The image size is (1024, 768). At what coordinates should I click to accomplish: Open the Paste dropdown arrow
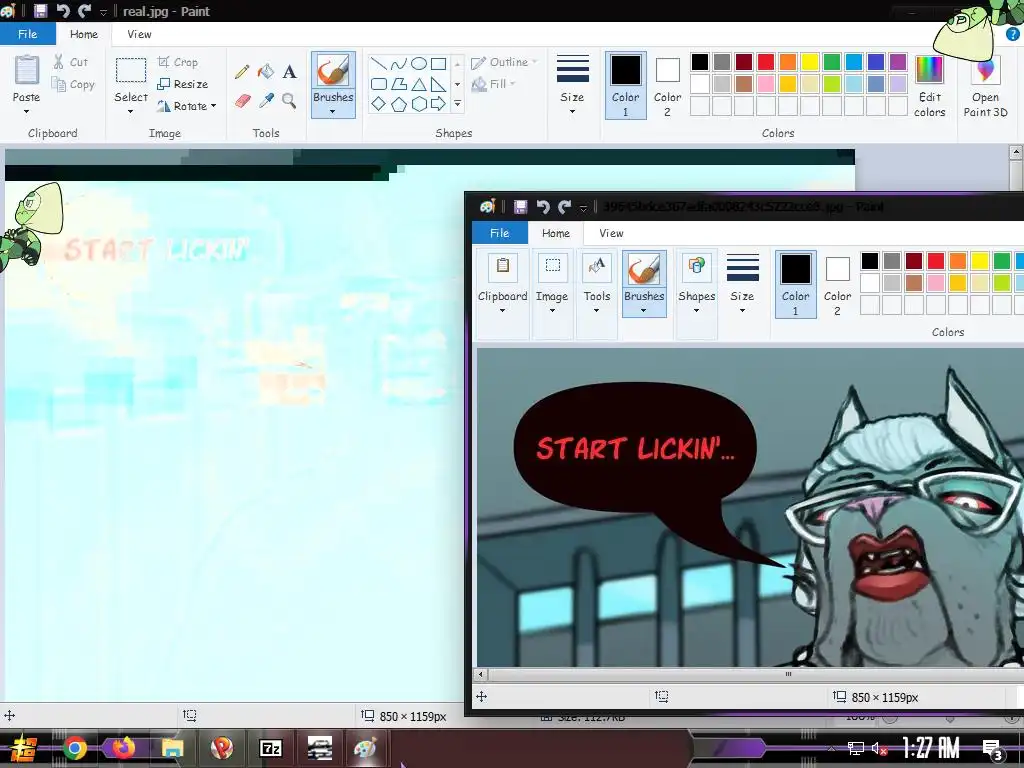point(26,112)
